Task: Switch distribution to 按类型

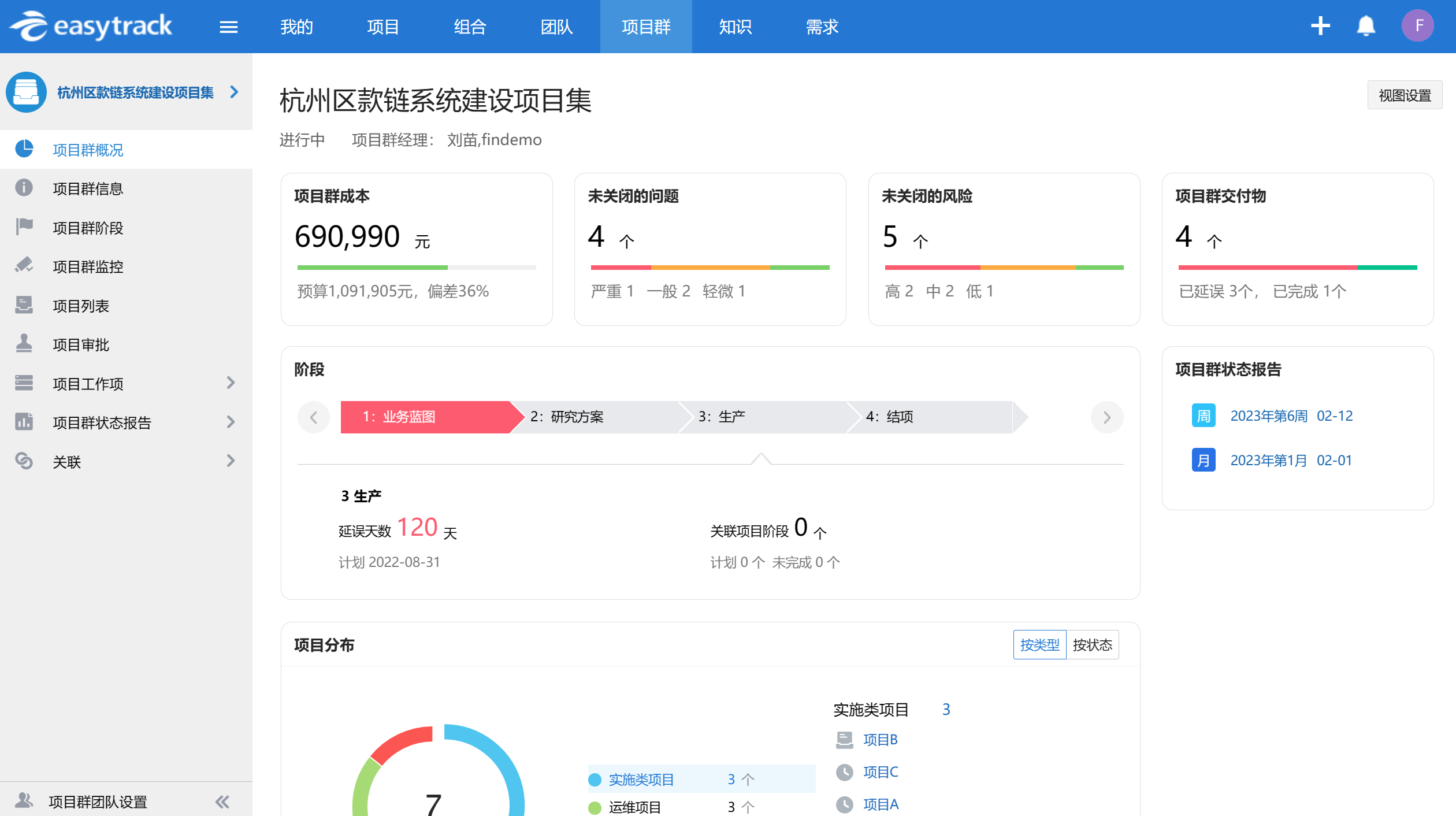Action: tap(1039, 644)
